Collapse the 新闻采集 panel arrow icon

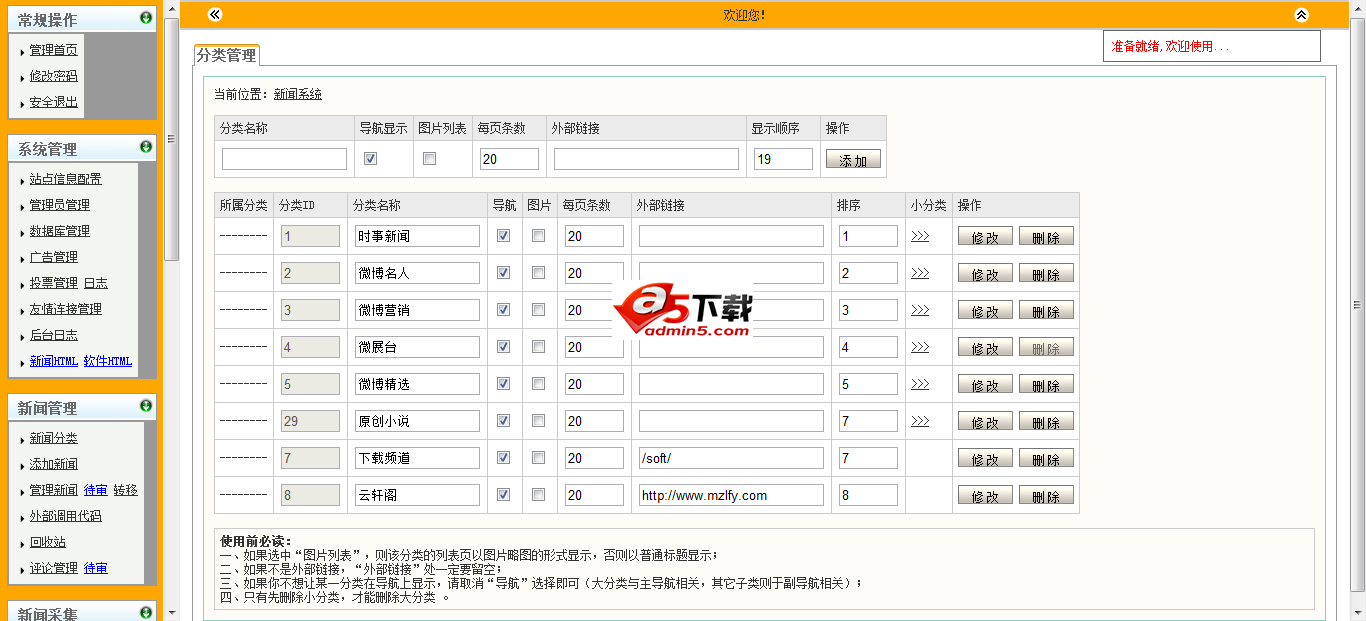coord(146,612)
